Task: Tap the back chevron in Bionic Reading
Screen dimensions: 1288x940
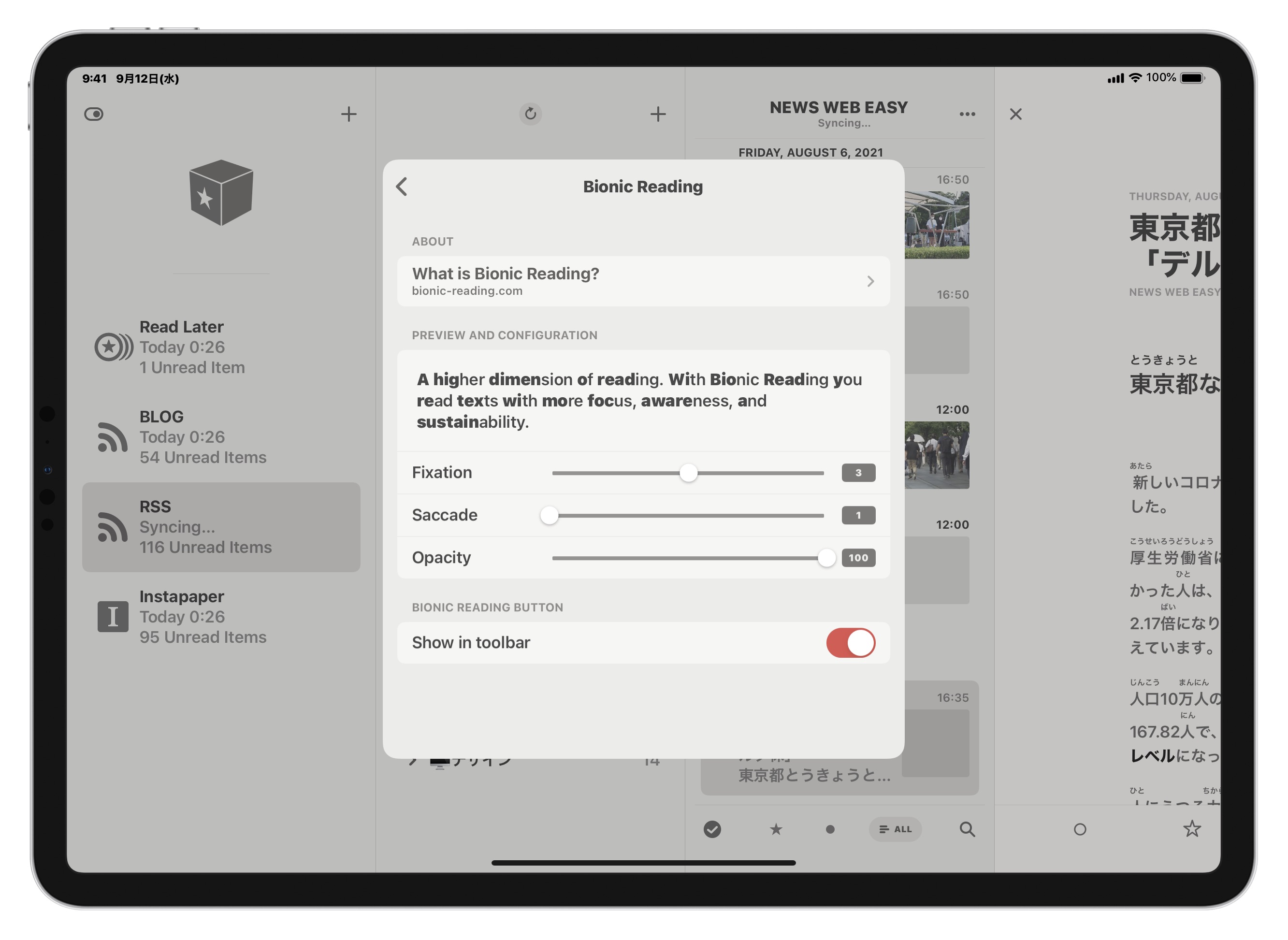Action: [402, 187]
